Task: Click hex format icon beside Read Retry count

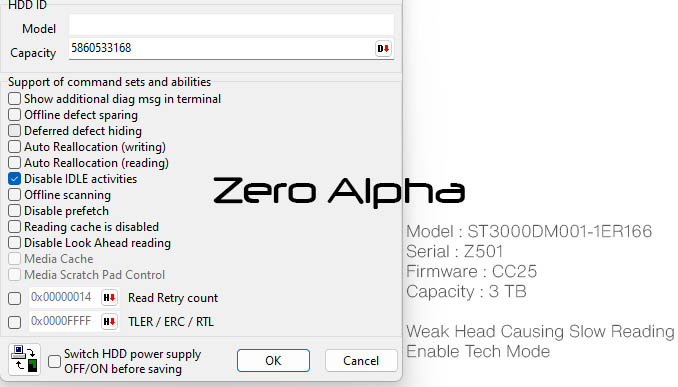Action: point(109,297)
